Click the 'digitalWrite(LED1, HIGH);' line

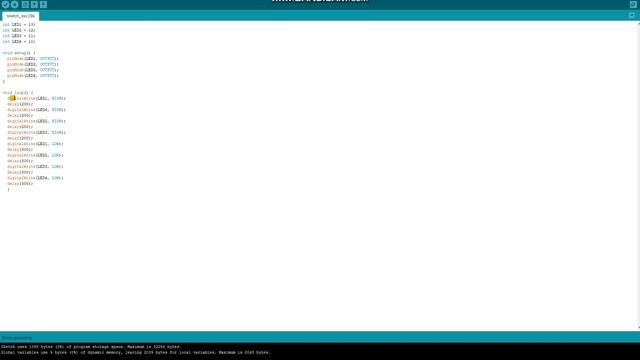pos(36,98)
